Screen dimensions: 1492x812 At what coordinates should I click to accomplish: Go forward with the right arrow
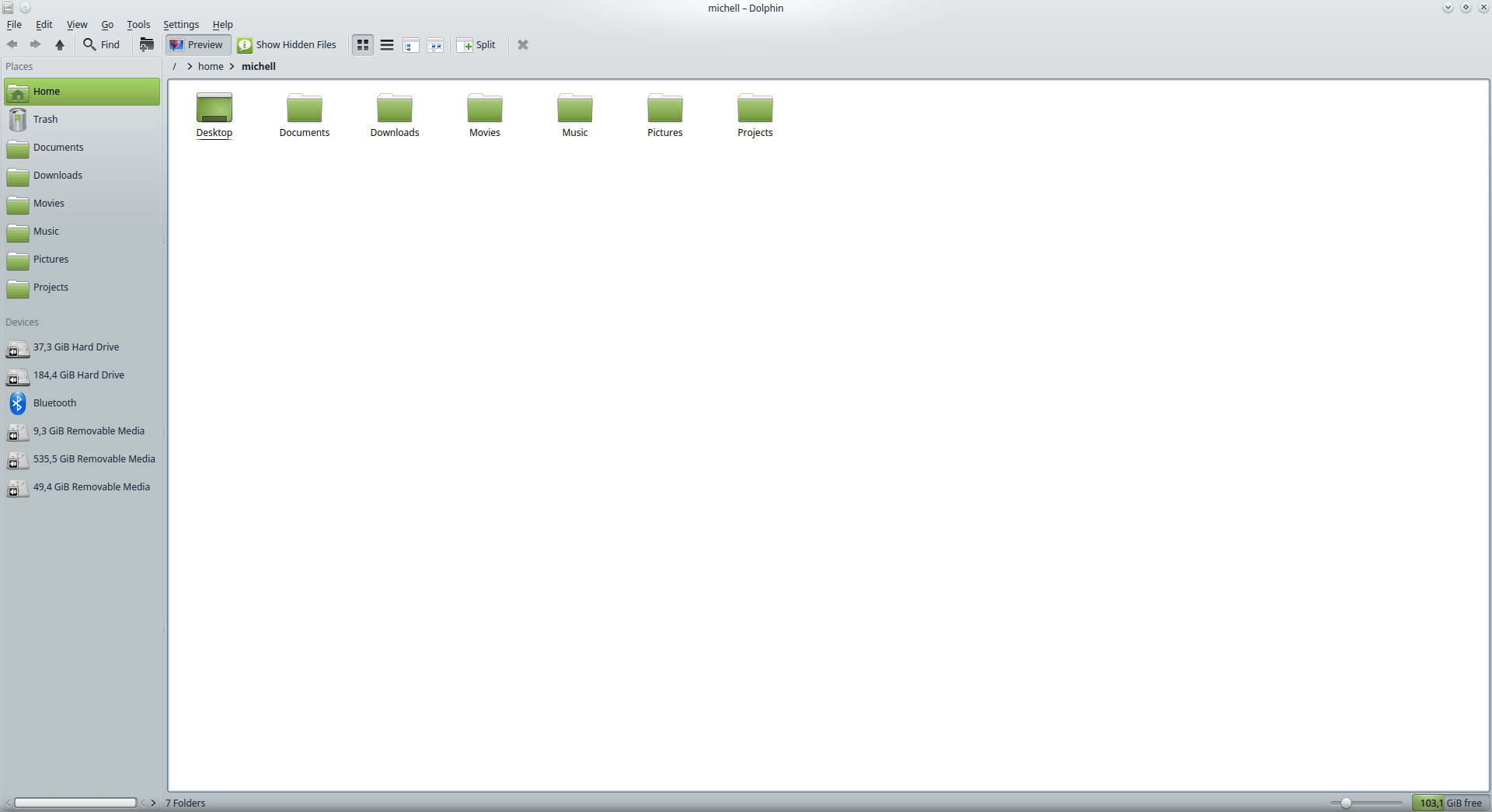(x=36, y=44)
